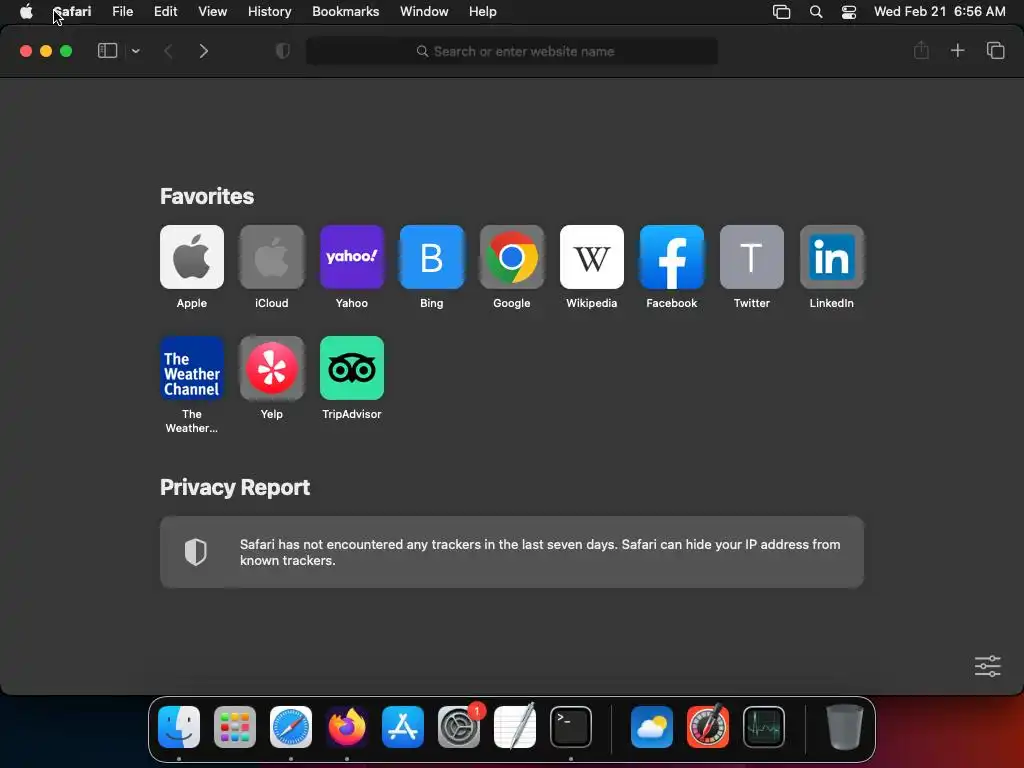Show the Safari sidebar
Viewport: 1024px width, 768px height.
pyautogui.click(x=107, y=50)
